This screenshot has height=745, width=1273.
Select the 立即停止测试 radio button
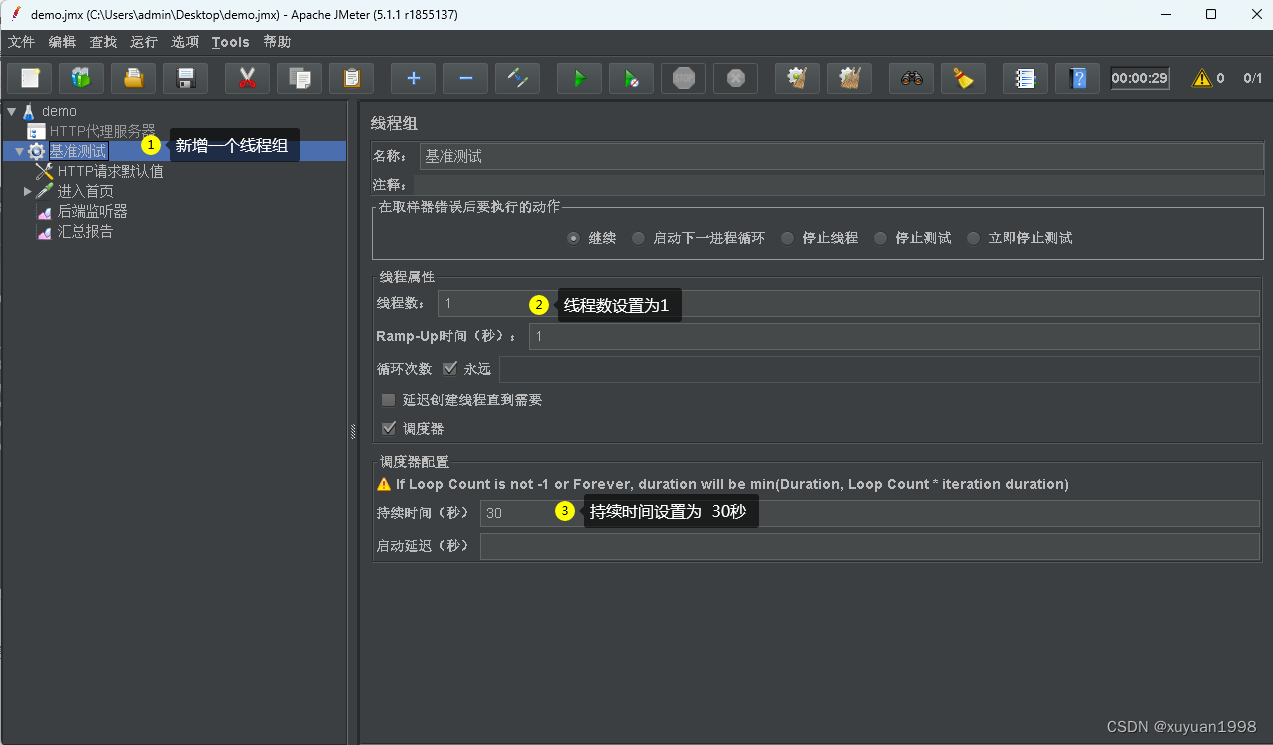[x=973, y=238]
